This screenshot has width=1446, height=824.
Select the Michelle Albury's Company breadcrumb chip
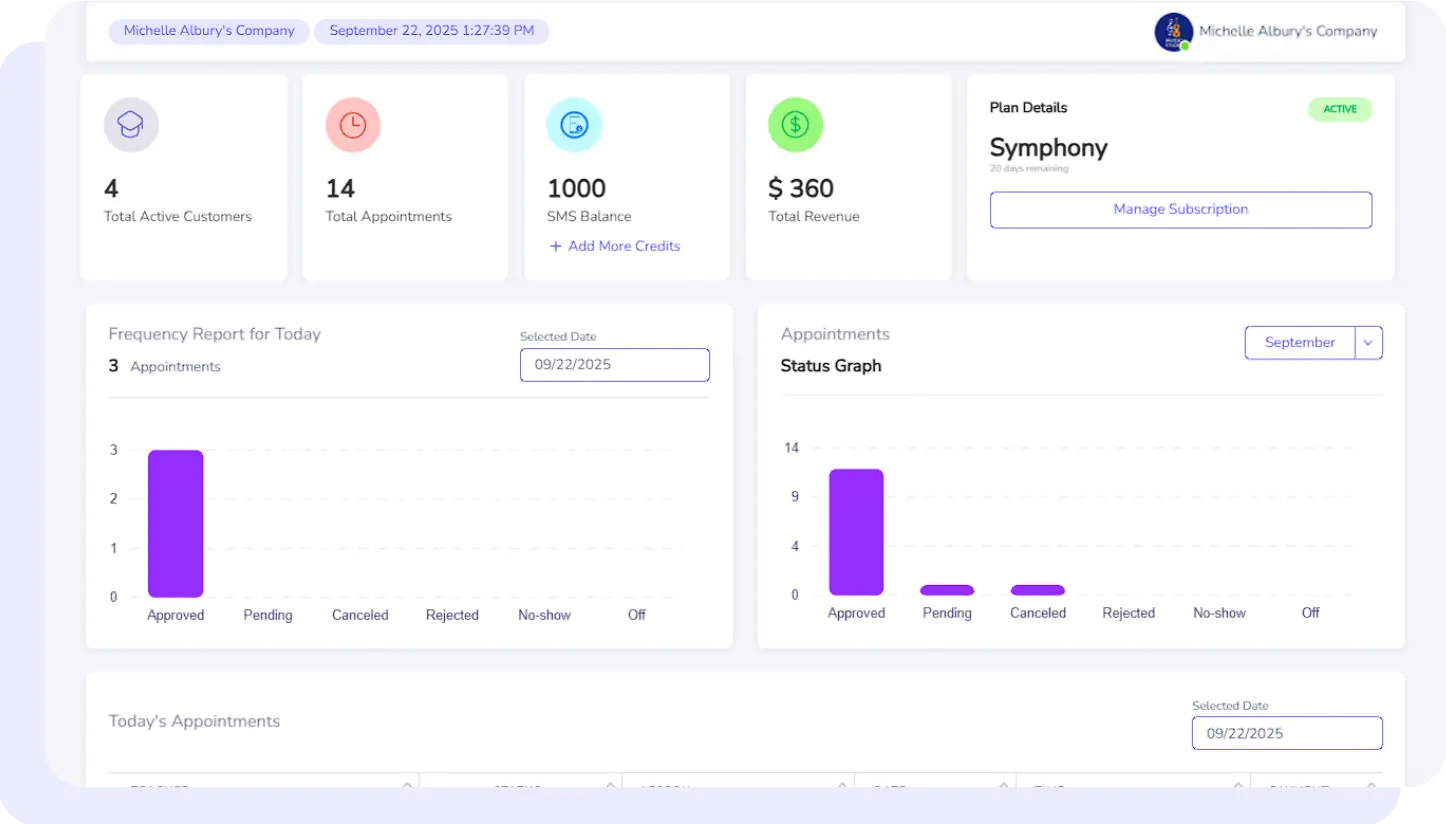(209, 31)
